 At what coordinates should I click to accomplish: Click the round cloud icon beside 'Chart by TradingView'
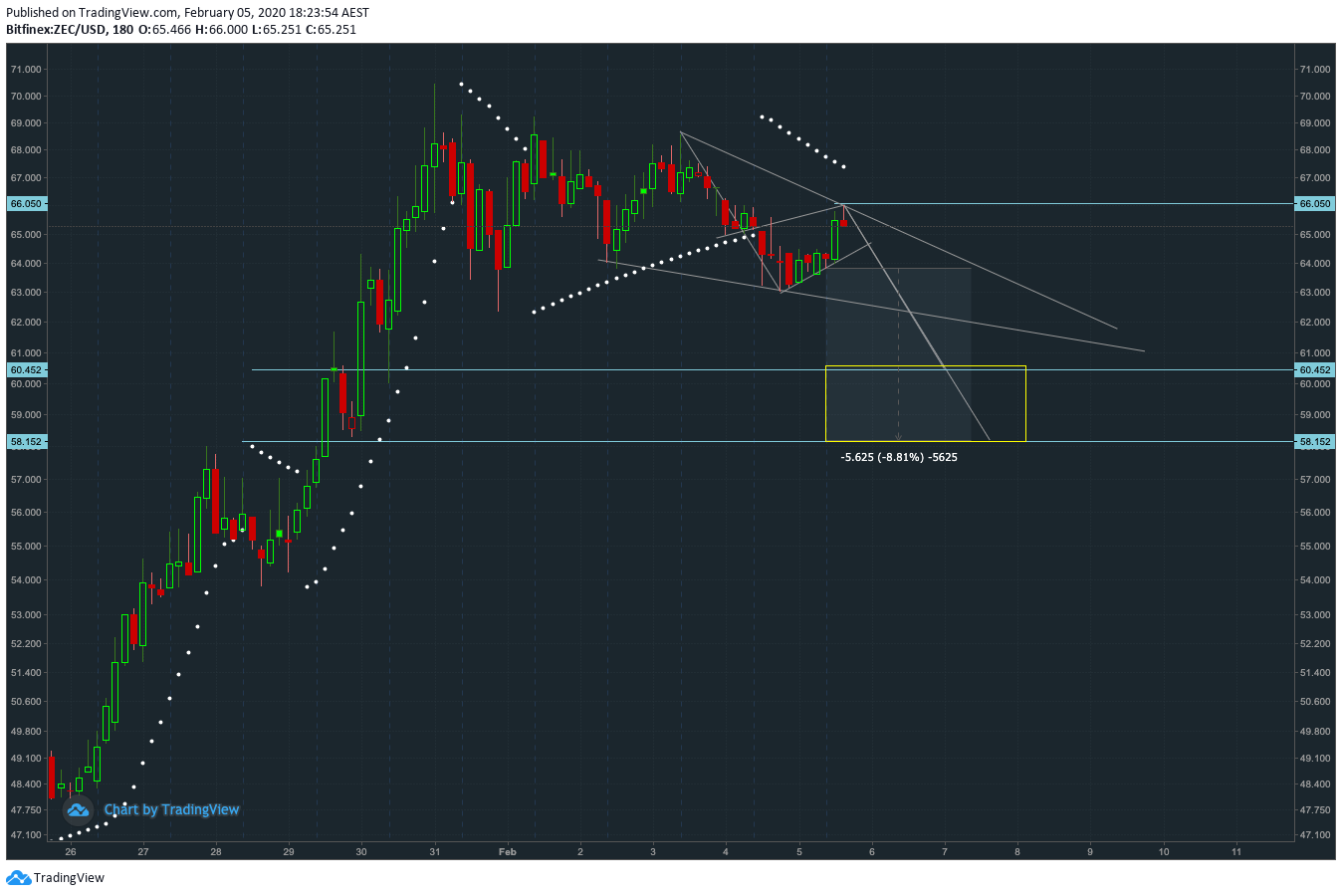[79, 809]
